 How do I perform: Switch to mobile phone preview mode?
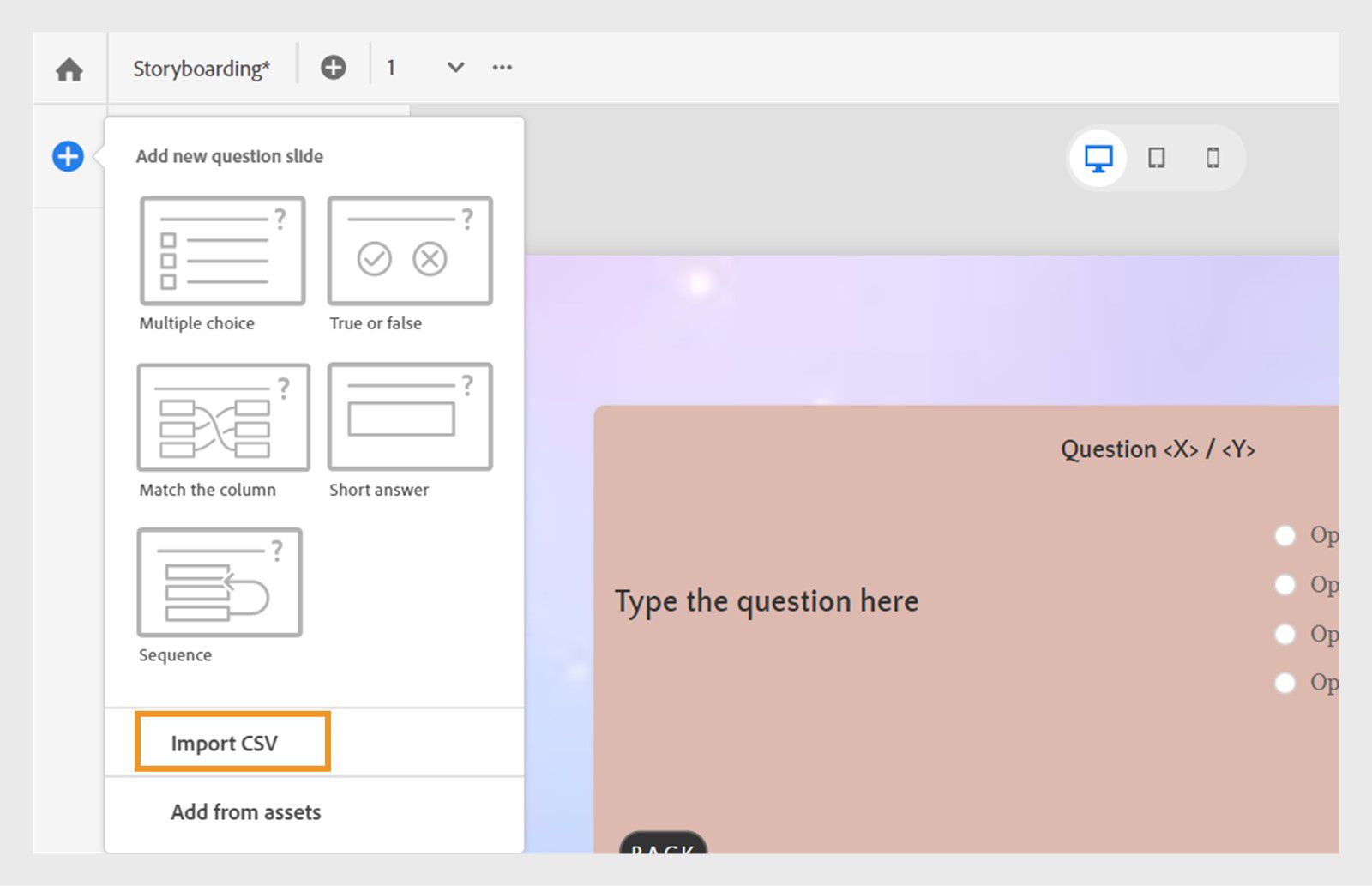(x=1213, y=158)
